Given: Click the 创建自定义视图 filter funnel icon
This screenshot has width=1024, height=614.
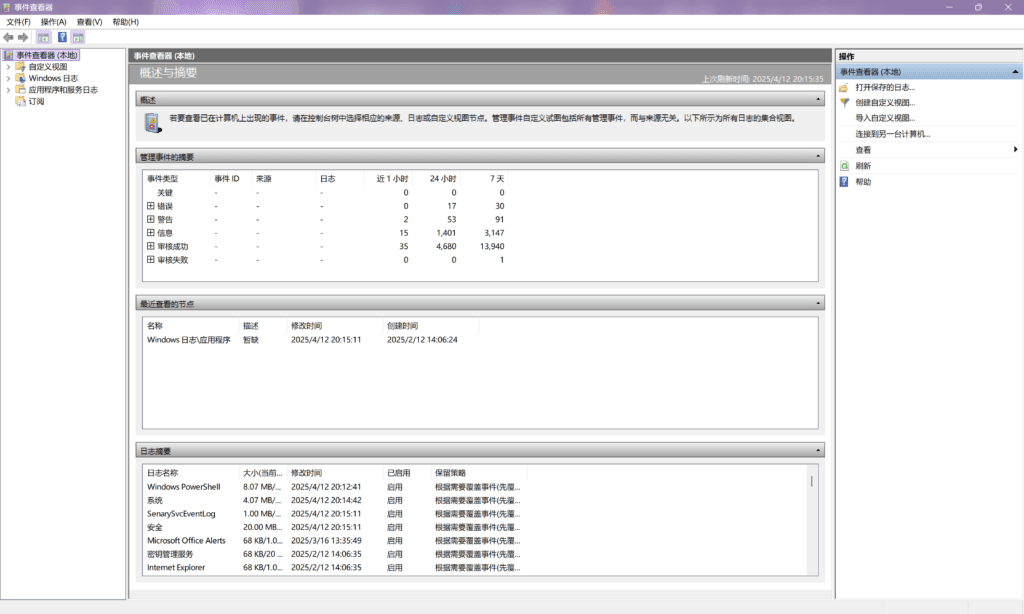Looking at the screenshot, I should click(x=844, y=103).
